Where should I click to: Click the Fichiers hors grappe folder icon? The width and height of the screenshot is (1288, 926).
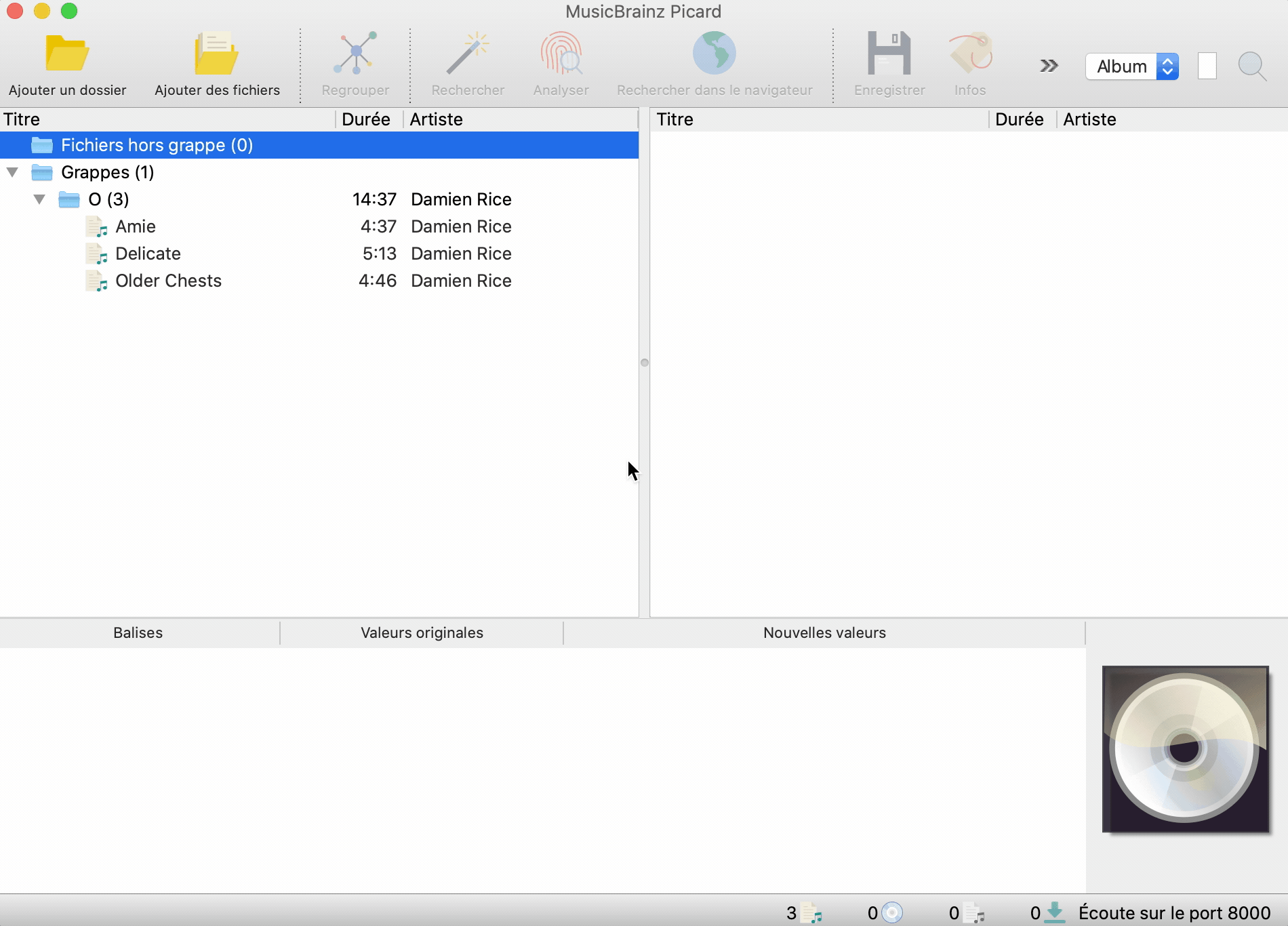tap(42, 145)
